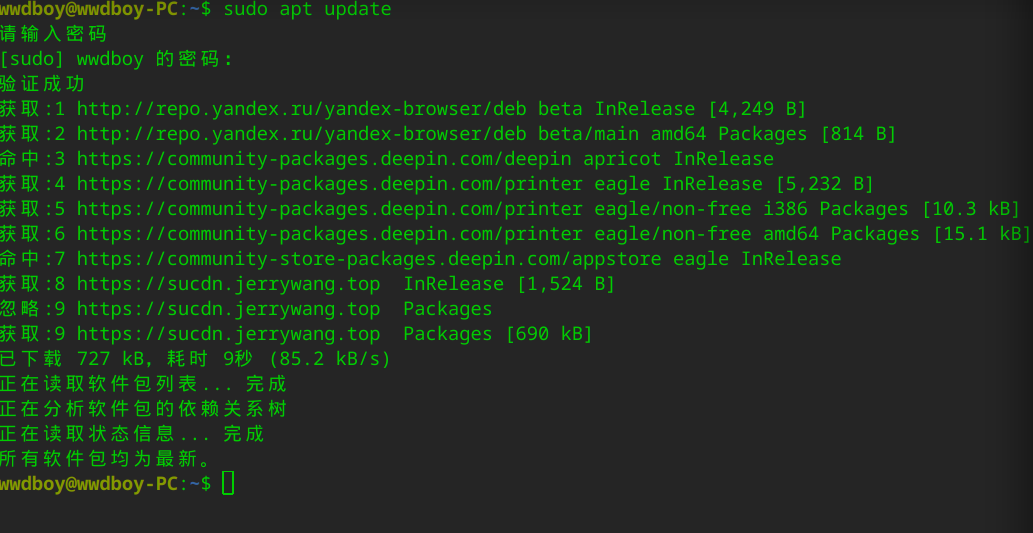Click the terminal cursor block at the prompt

pos(228,484)
